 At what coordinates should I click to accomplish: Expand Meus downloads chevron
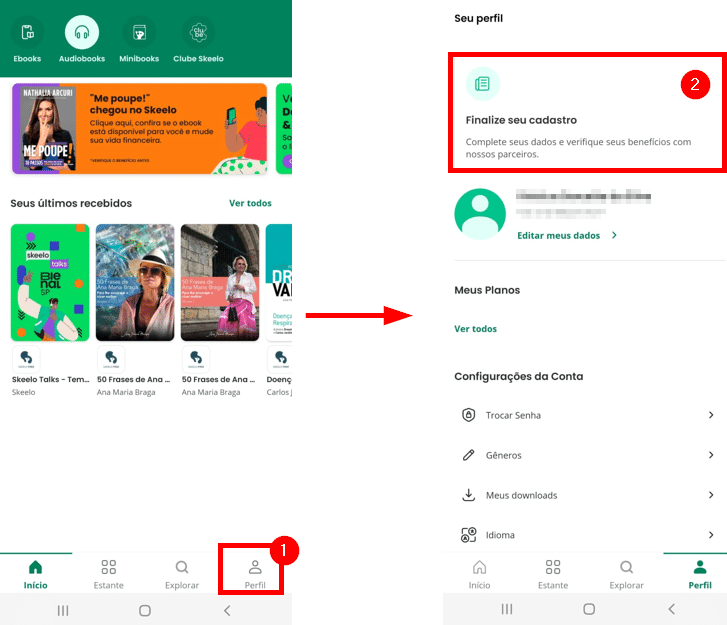click(x=711, y=495)
